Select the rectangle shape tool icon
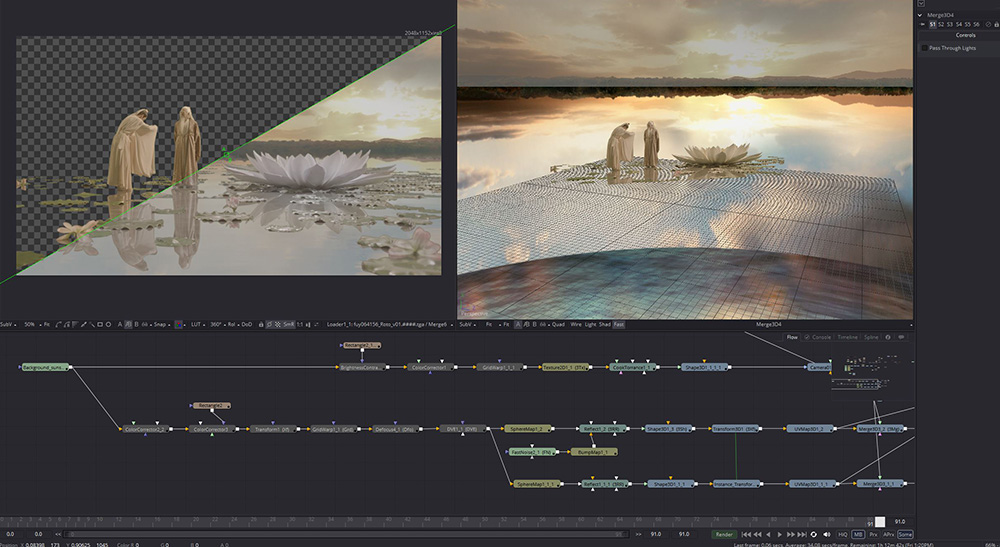 (x=100, y=324)
